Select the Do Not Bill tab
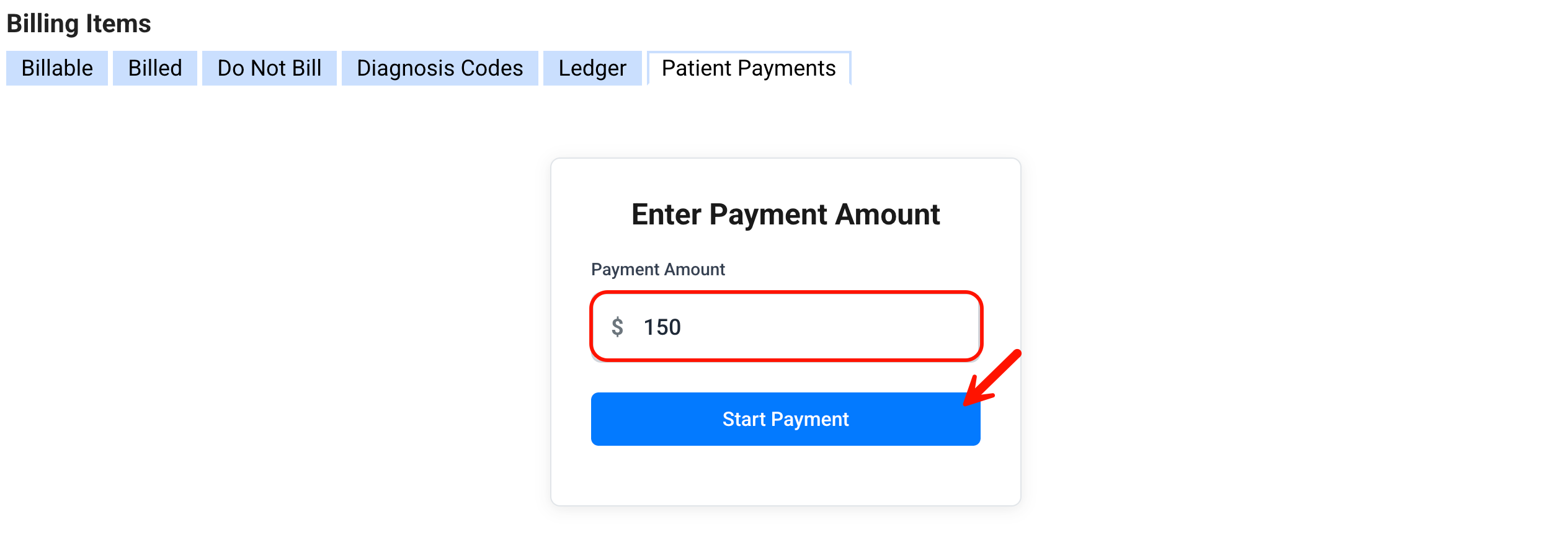This screenshot has height=553, width=1568. click(x=269, y=68)
